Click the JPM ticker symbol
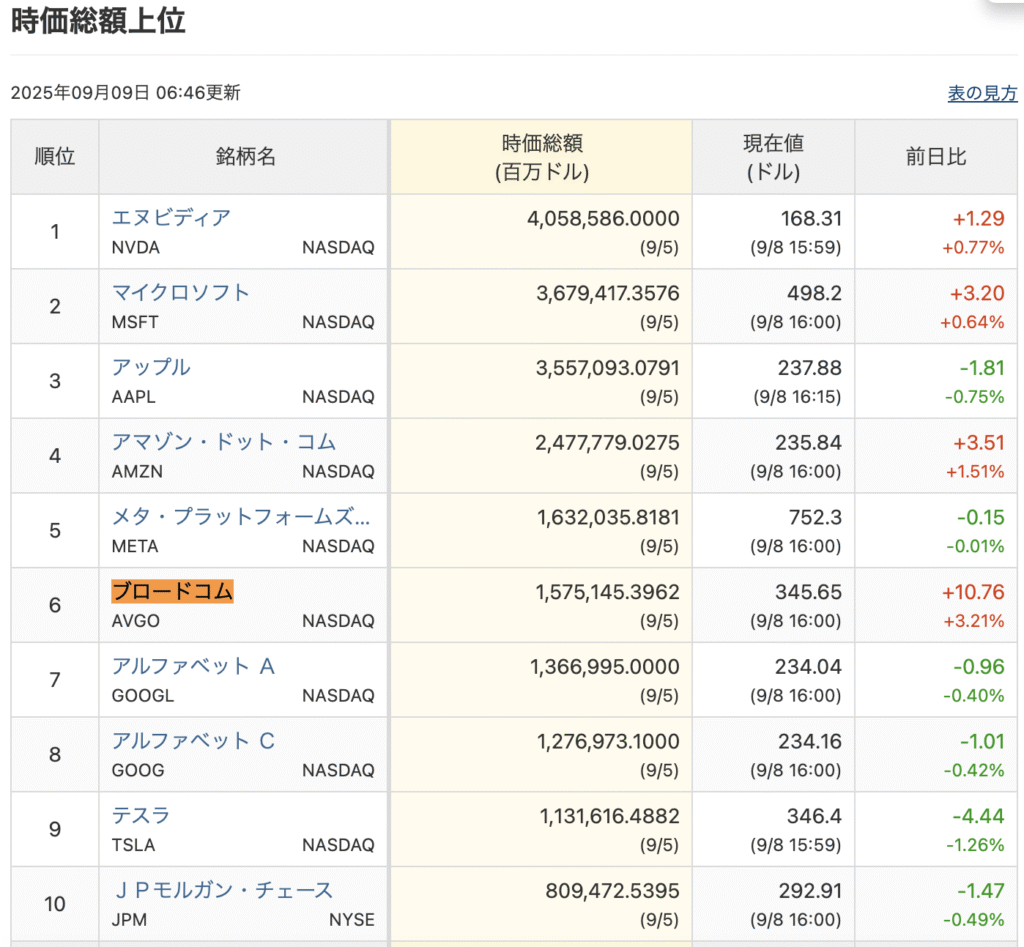This screenshot has width=1024, height=947. [x=129, y=920]
